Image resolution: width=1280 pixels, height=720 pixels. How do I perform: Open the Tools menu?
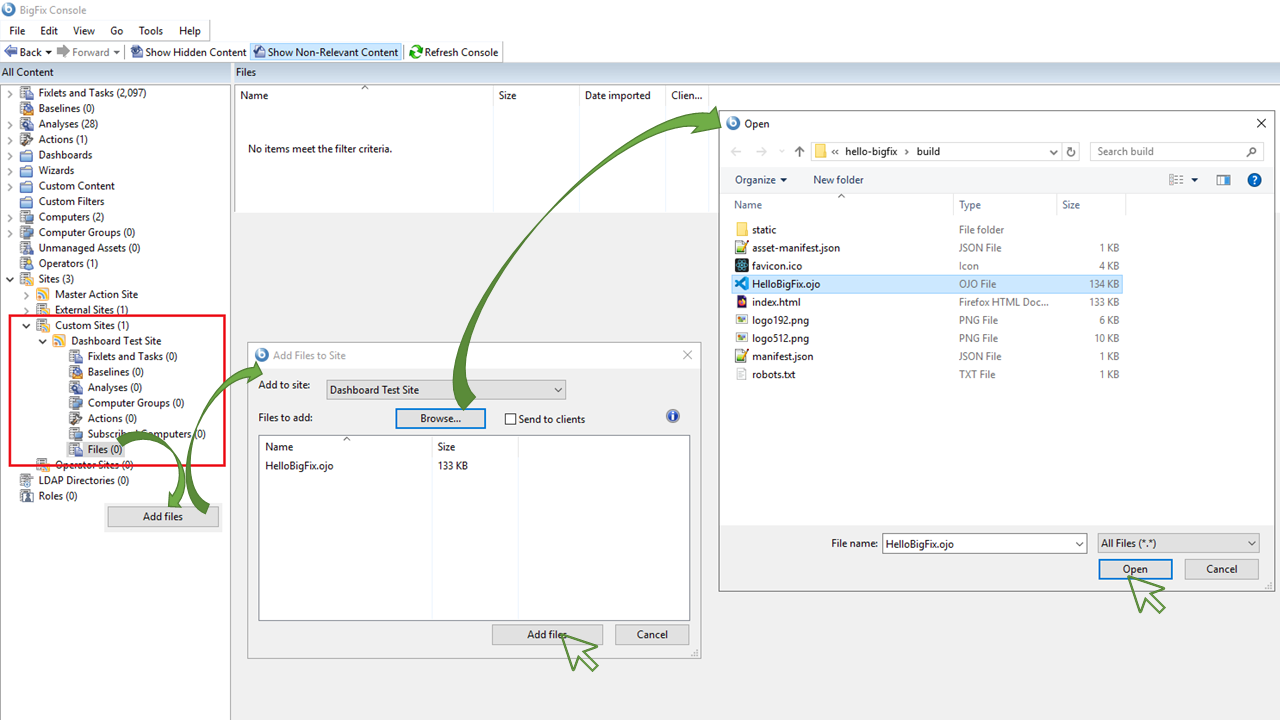(x=151, y=31)
